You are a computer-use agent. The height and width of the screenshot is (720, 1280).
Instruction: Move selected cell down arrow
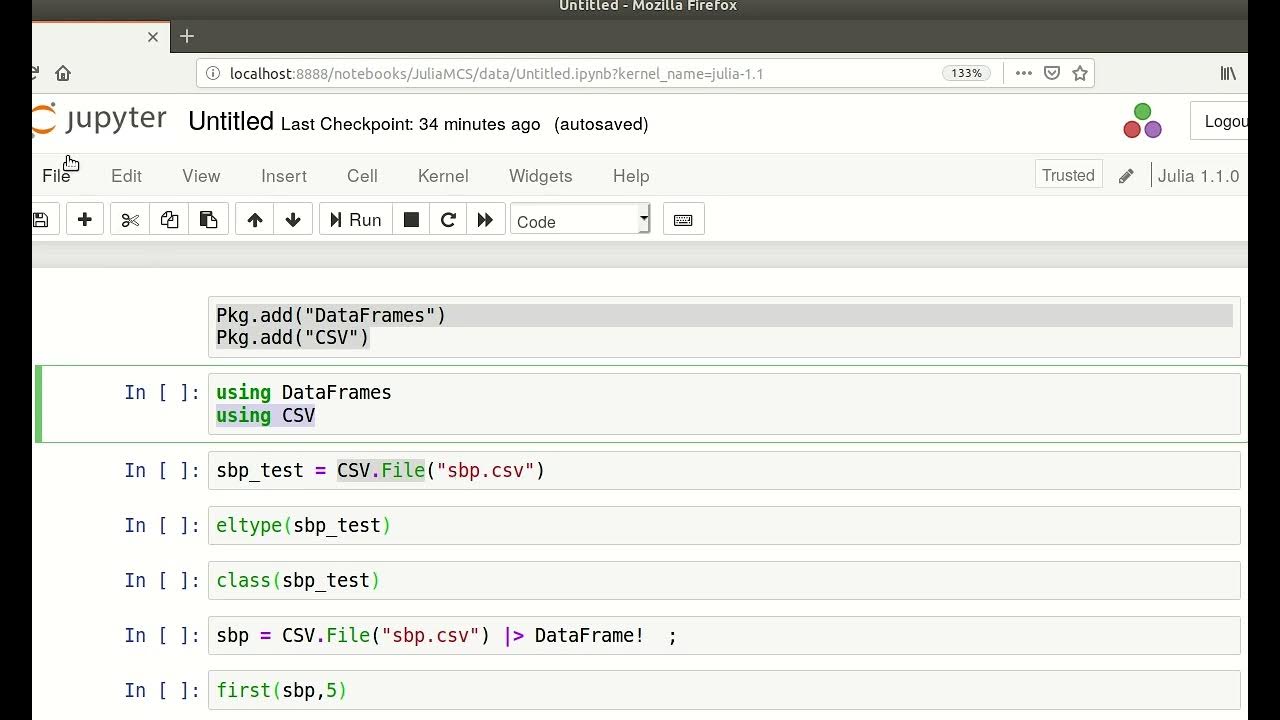[x=293, y=220]
